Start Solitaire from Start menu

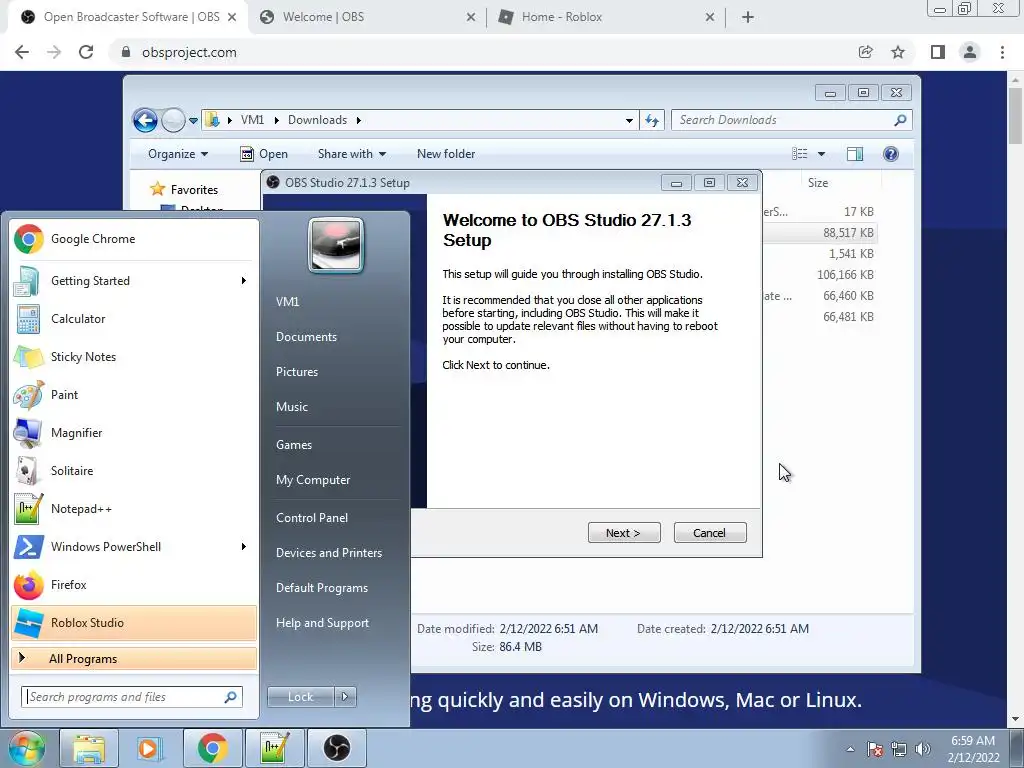(x=134, y=470)
